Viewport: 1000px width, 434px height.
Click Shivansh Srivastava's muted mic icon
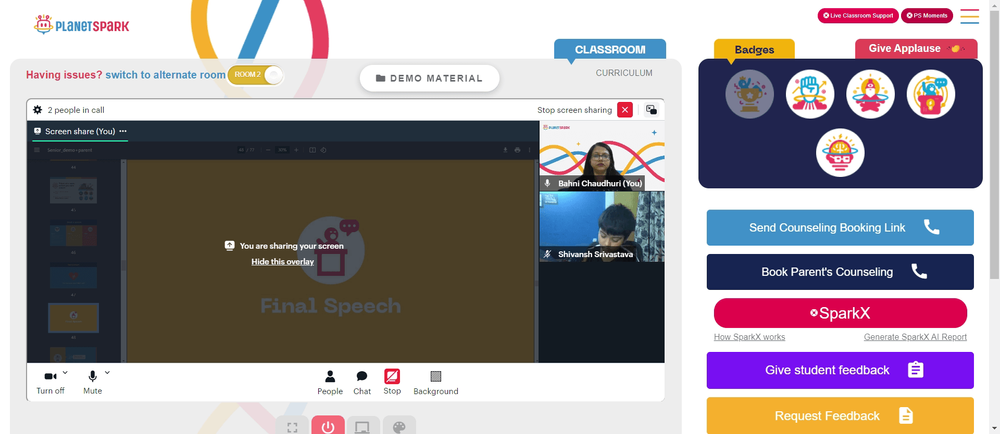tap(547, 254)
